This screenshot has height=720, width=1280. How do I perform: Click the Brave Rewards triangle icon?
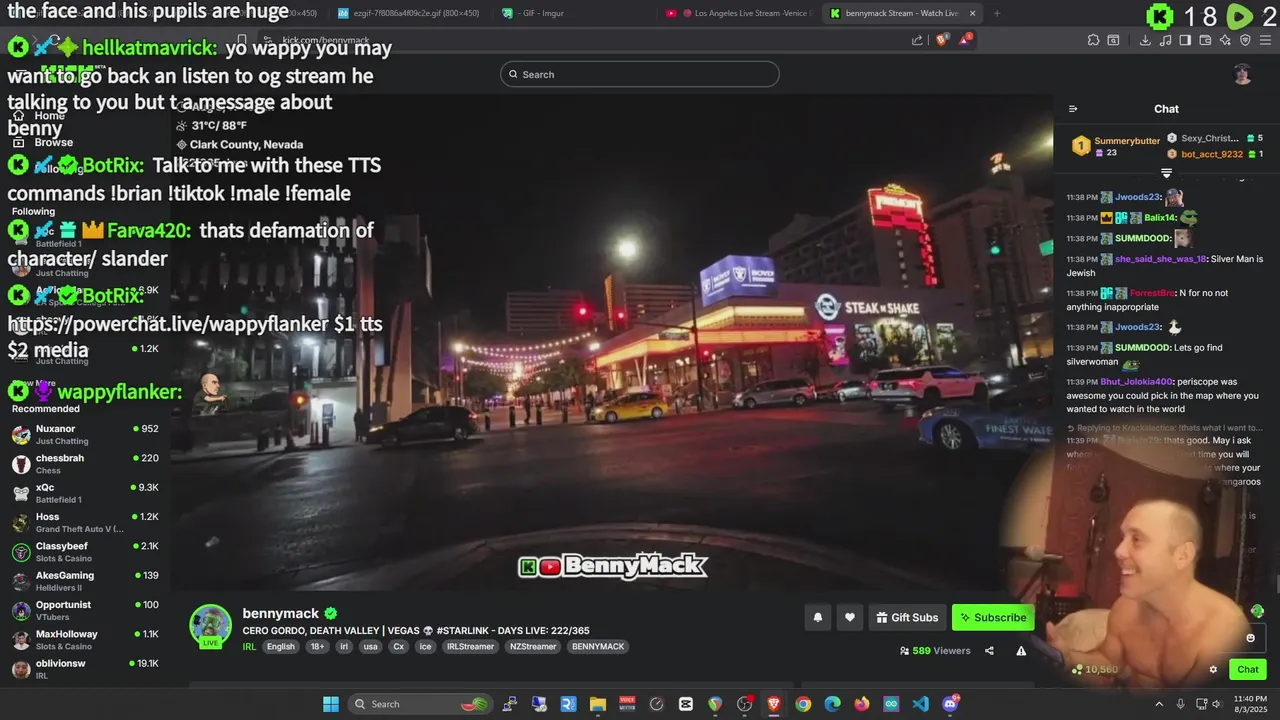[x=964, y=40]
